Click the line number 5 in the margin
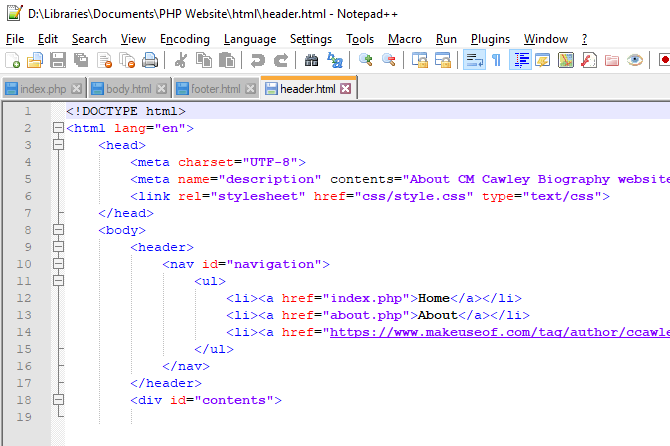The height and width of the screenshot is (446, 670). point(28,179)
